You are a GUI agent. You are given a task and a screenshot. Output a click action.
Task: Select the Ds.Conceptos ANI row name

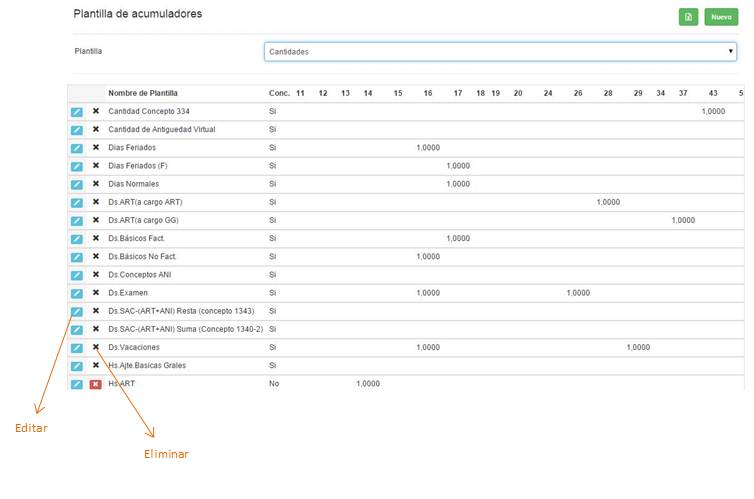point(140,275)
